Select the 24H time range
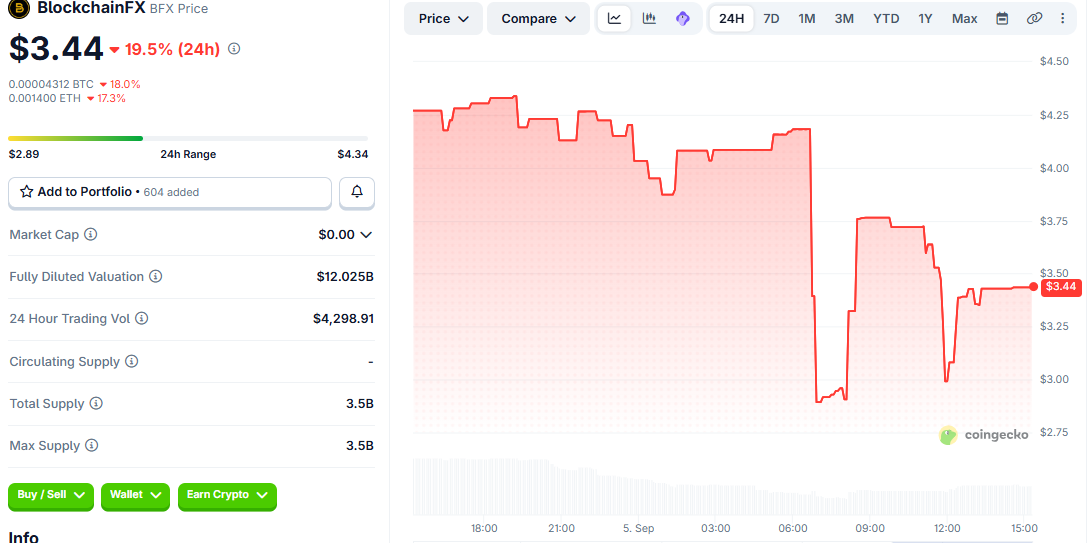The image size is (1090, 543). pyautogui.click(x=731, y=19)
